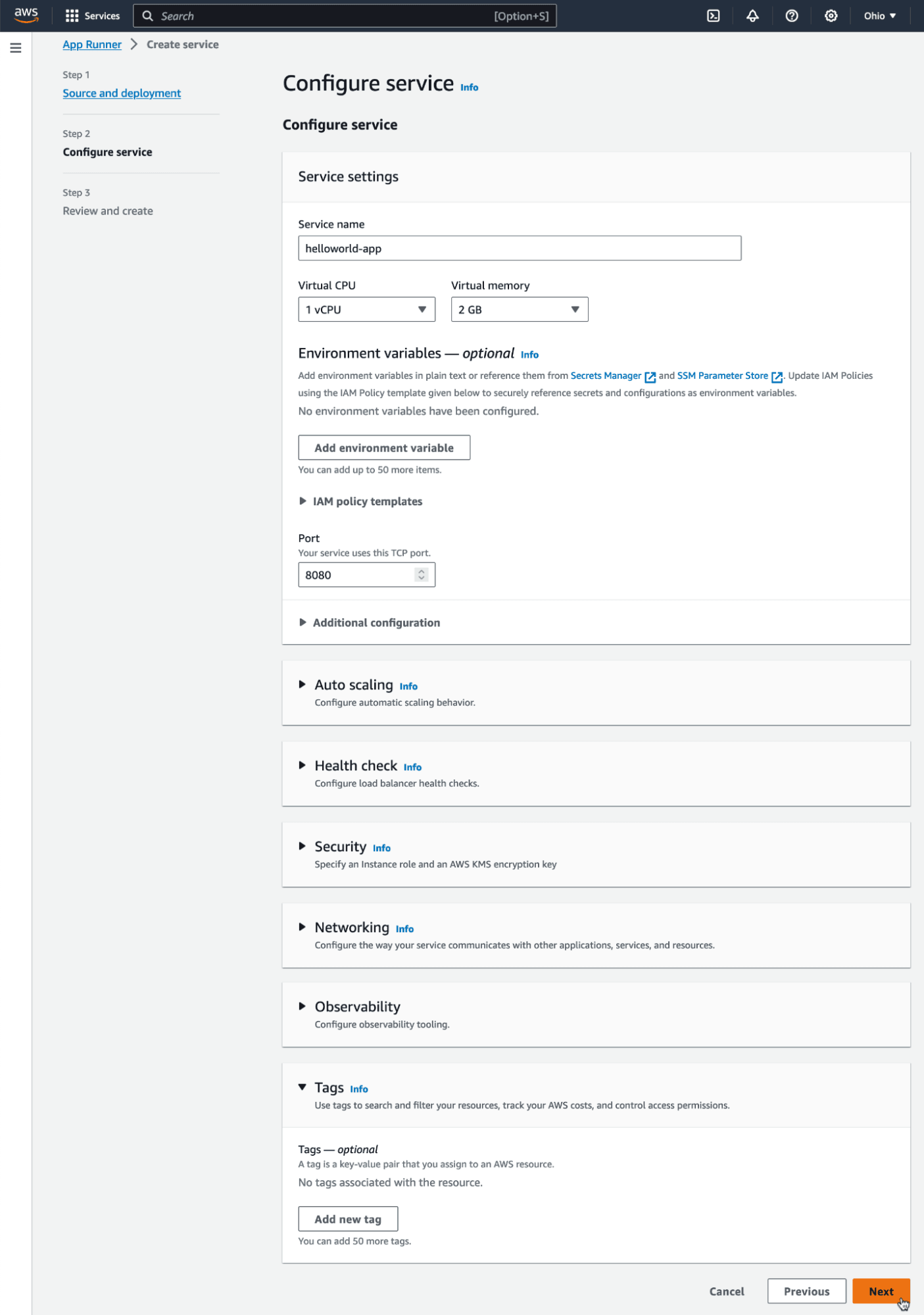
Task: Open the Virtual memory dropdown
Action: 519,309
